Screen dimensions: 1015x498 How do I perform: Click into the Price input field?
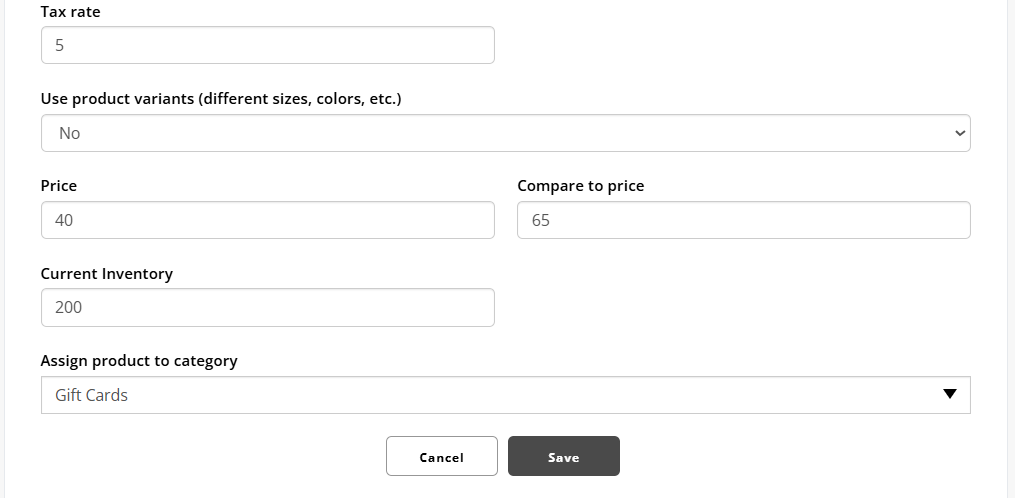coord(267,220)
